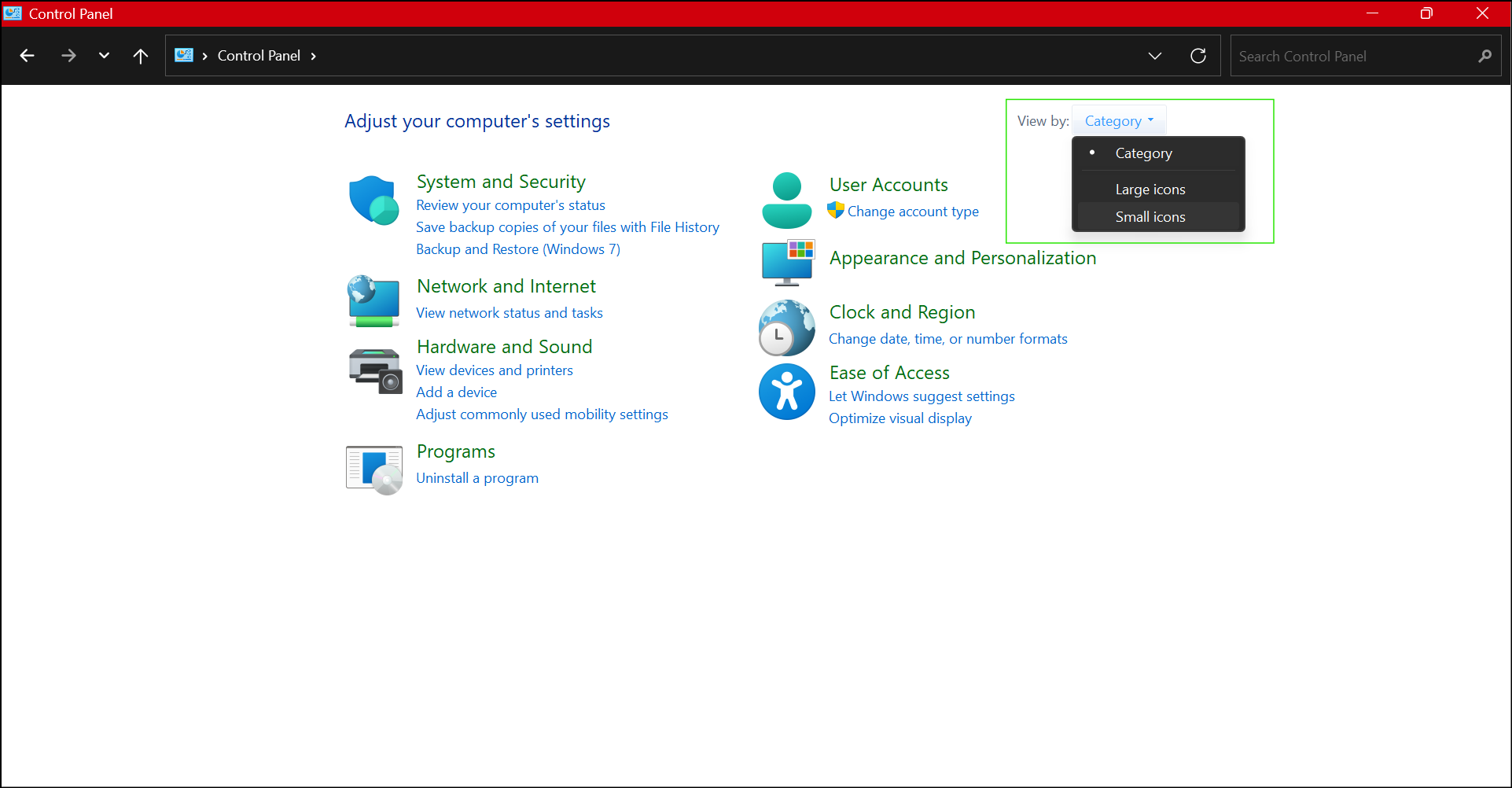
Task: Open the Ease of Access icon
Action: click(x=787, y=392)
